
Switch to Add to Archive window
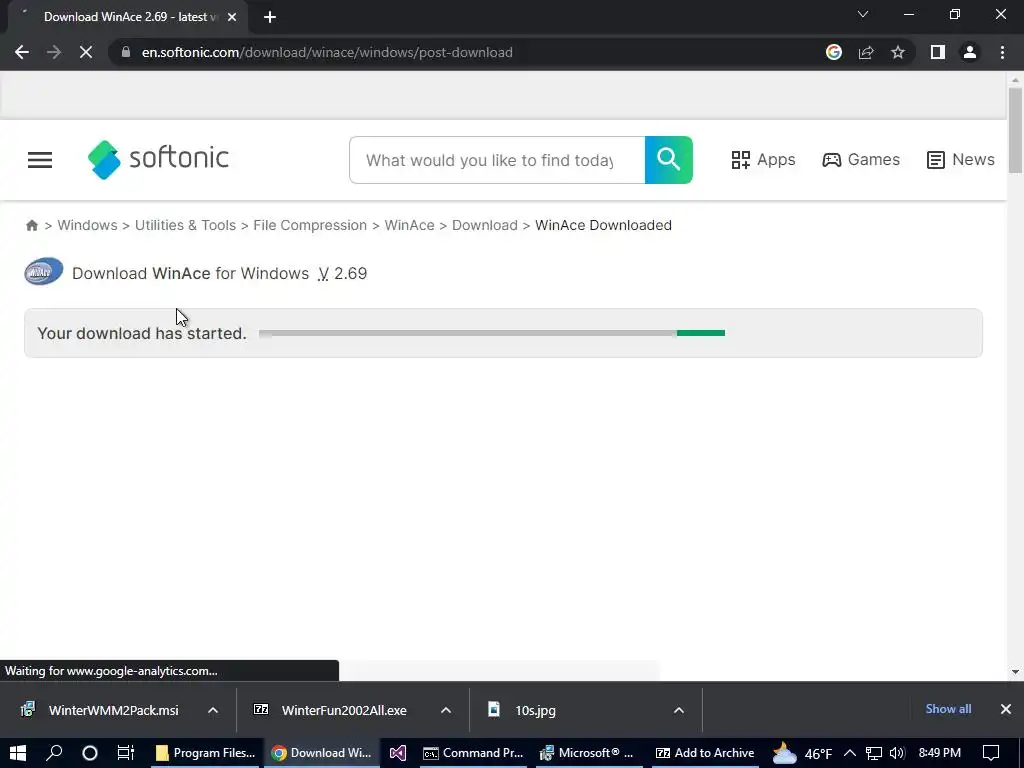(705, 753)
